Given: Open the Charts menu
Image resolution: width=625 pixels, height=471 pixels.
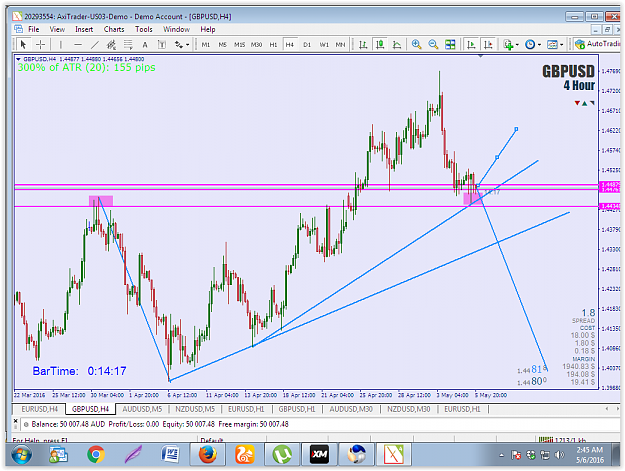Looking at the screenshot, I should pos(114,29).
